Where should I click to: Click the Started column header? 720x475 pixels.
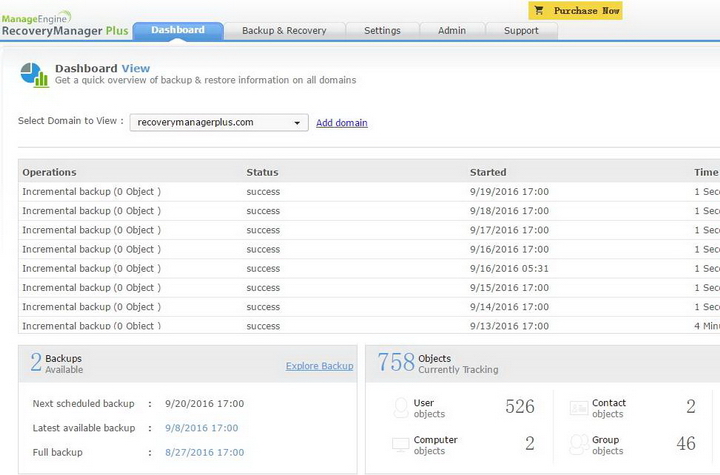coord(488,172)
